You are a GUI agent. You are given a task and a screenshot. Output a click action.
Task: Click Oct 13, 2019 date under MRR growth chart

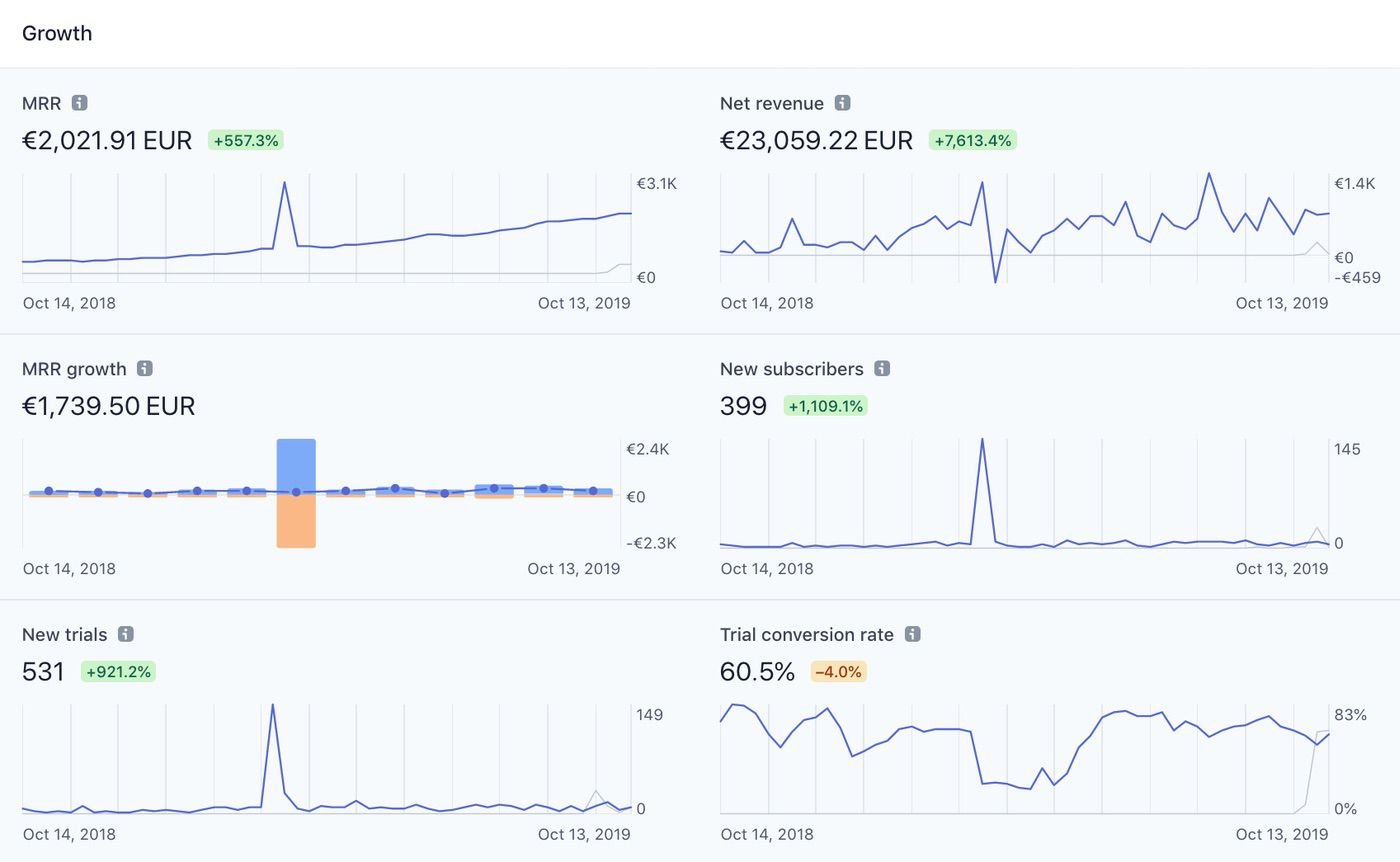tap(574, 569)
